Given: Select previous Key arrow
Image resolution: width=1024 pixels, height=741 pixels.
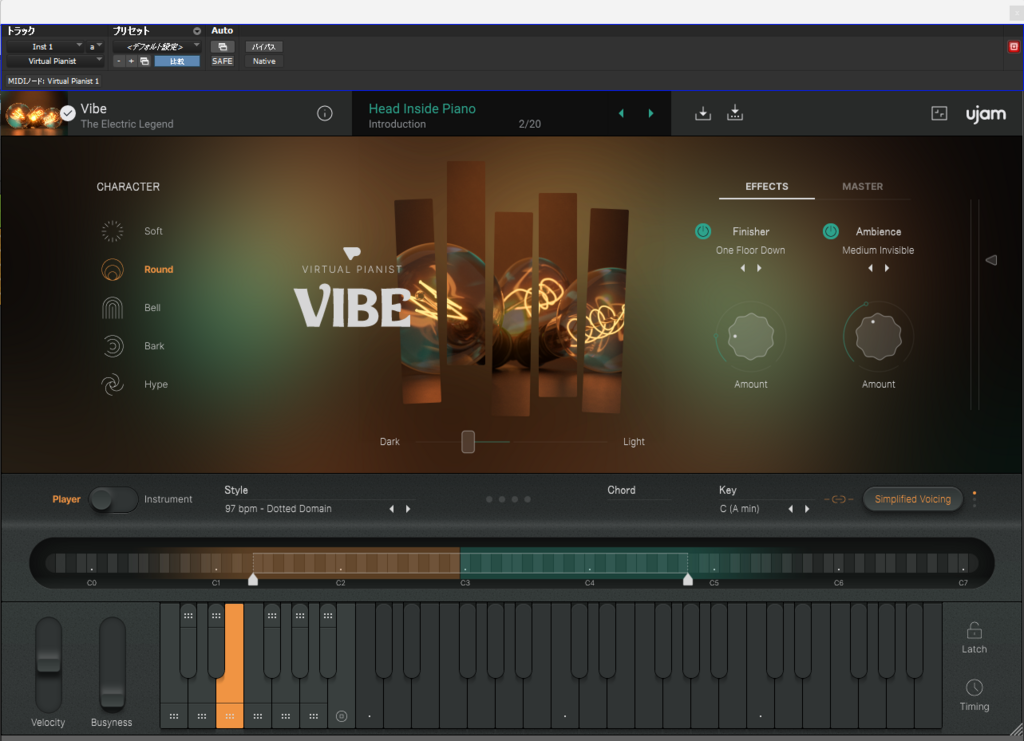Looking at the screenshot, I should 791,509.
